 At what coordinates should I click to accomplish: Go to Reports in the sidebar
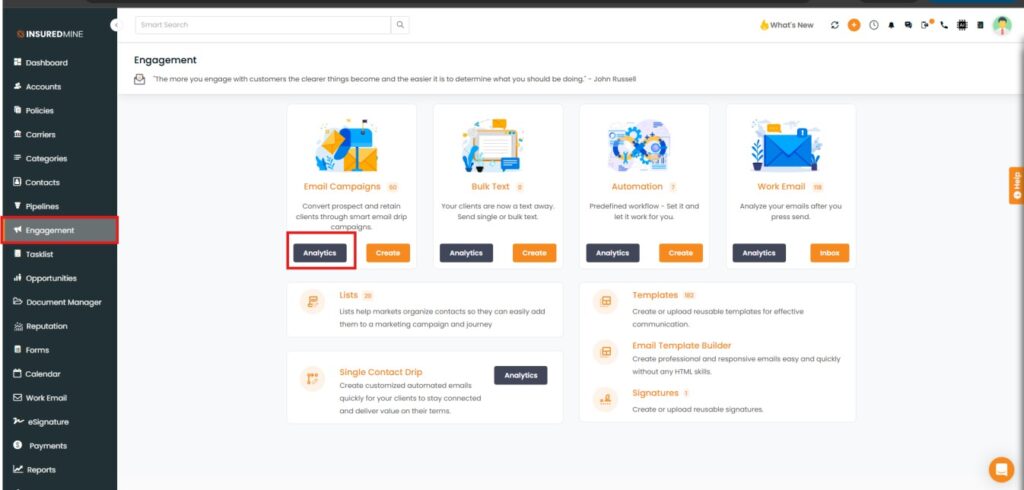(41, 470)
